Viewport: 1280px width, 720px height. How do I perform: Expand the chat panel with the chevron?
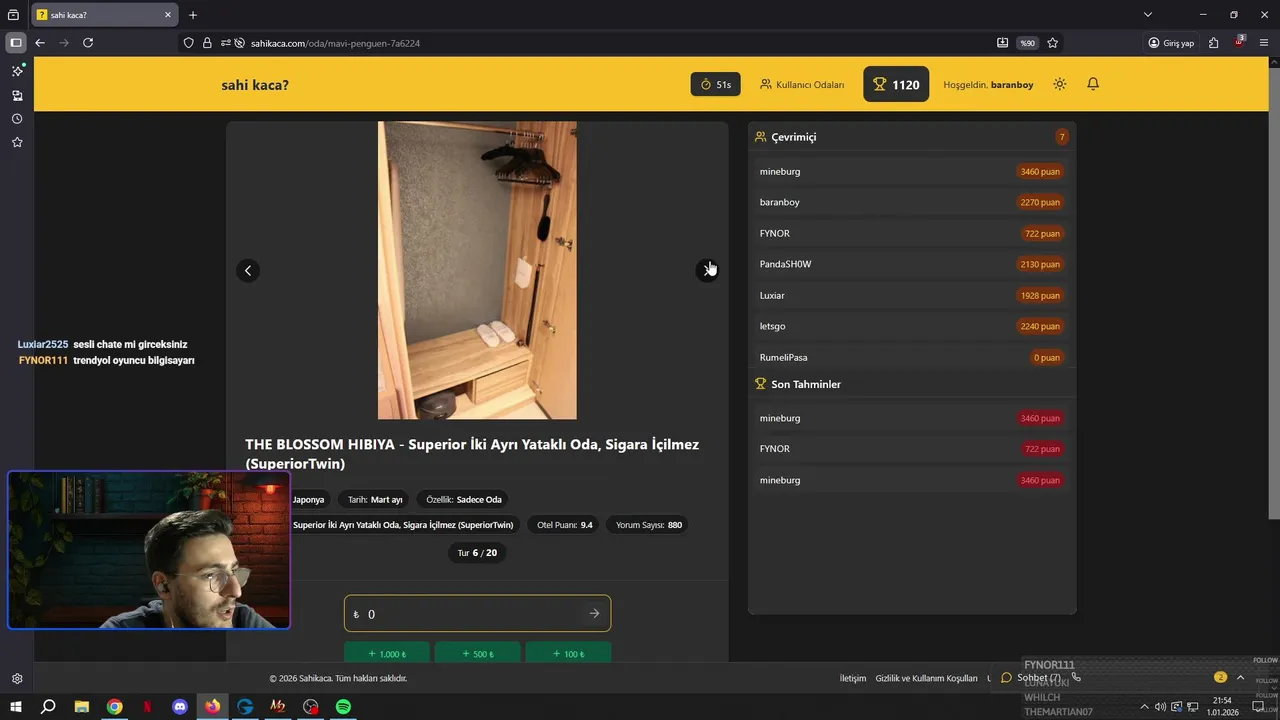click(x=1241, y=677)
